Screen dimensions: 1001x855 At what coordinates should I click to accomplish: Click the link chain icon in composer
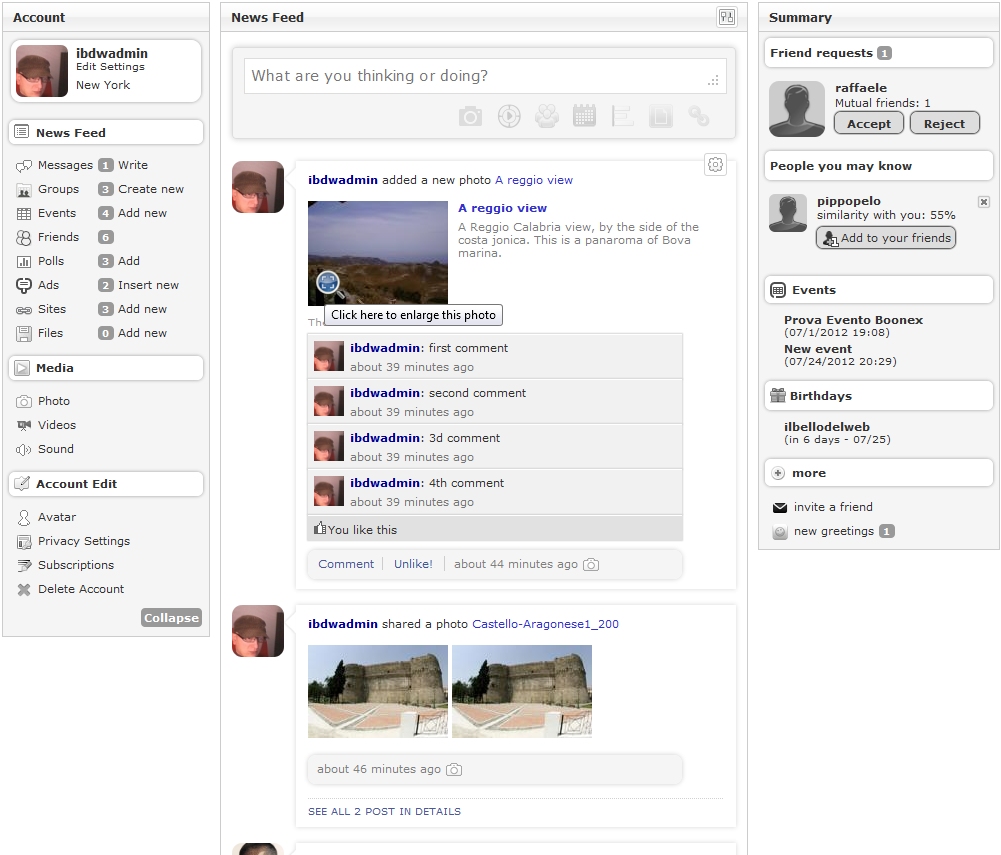point(698,117)
